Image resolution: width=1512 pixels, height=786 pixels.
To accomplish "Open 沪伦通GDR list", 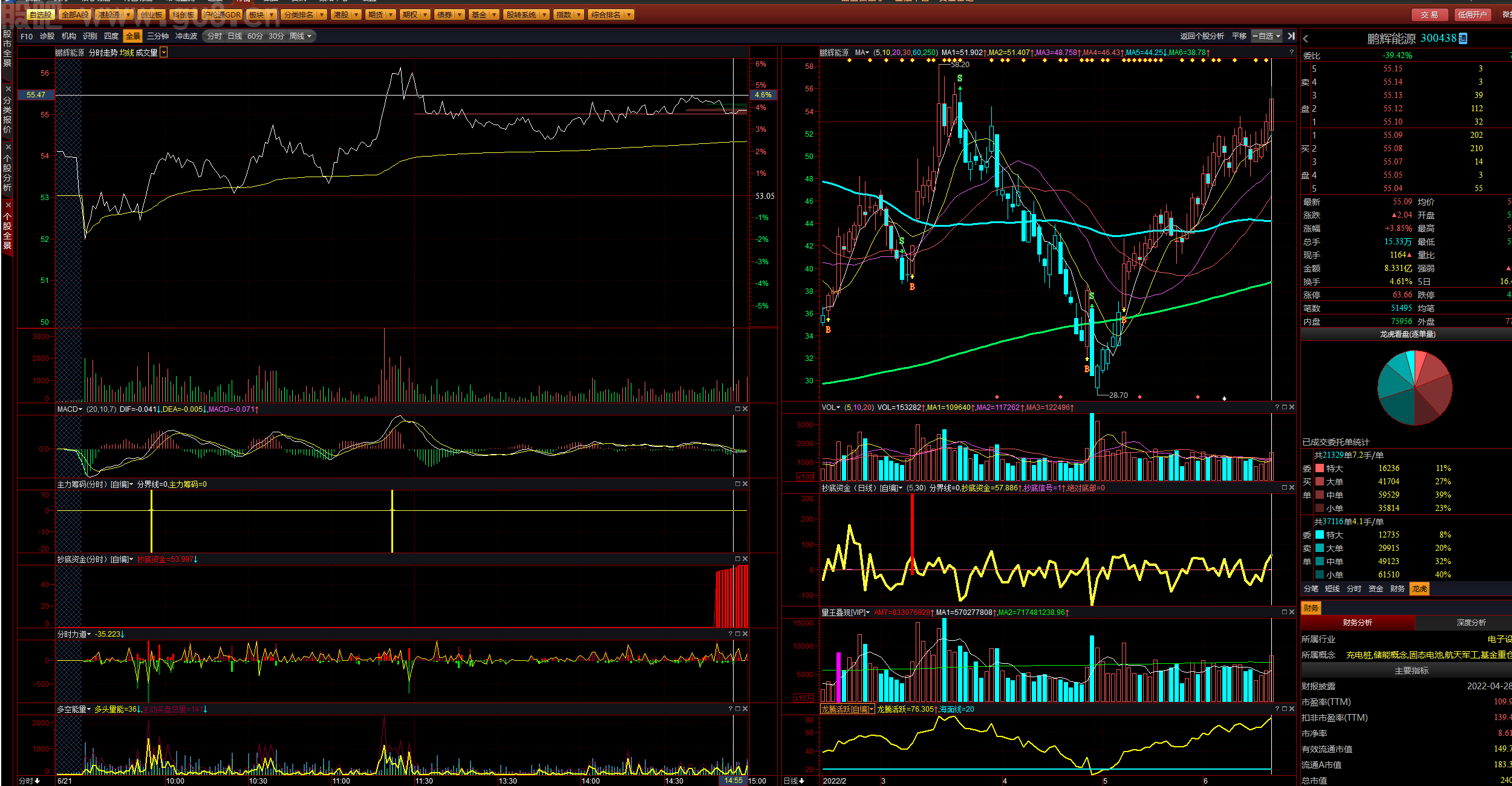I will point(222,15).
